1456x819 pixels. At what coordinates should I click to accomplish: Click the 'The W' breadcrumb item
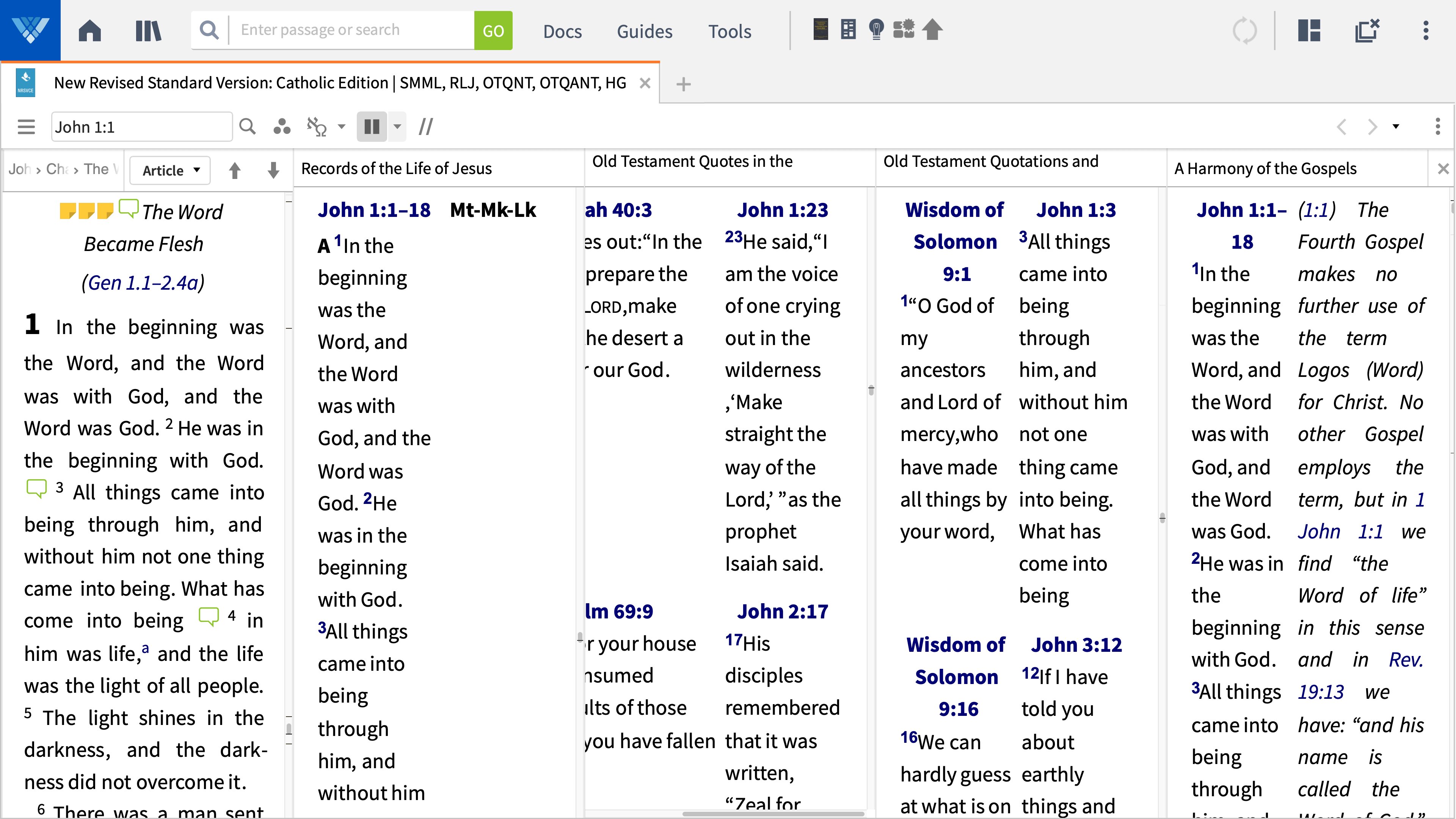pyautogui.click(x=100, y=169)
